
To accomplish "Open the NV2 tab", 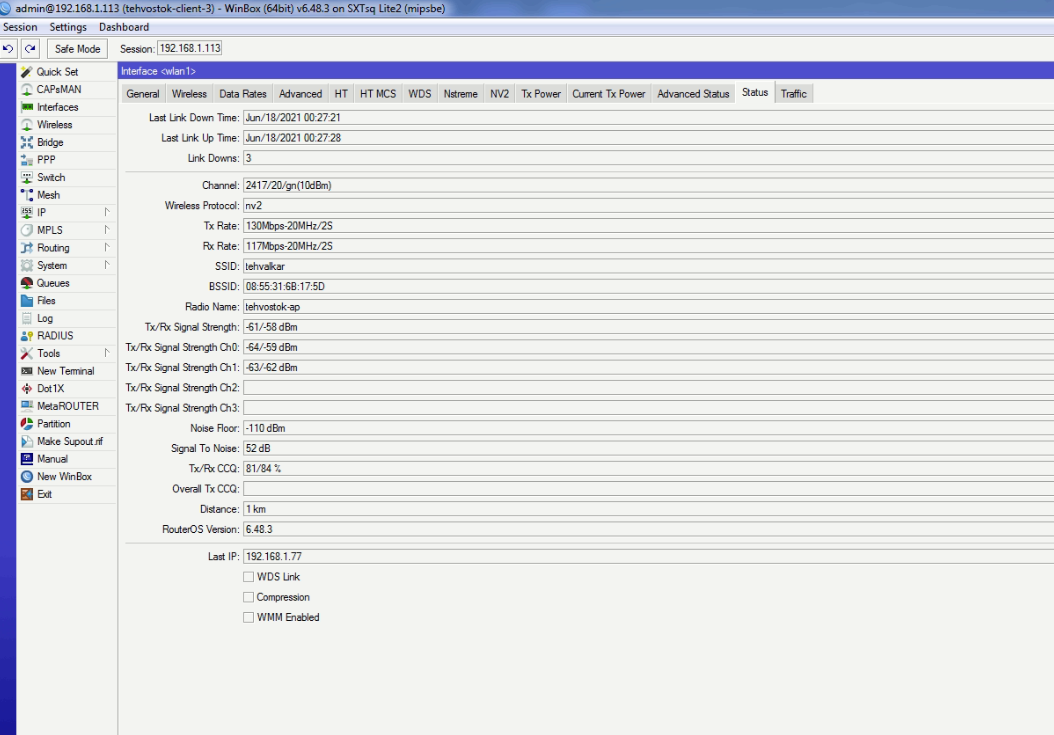I will [x=499, y=94].
